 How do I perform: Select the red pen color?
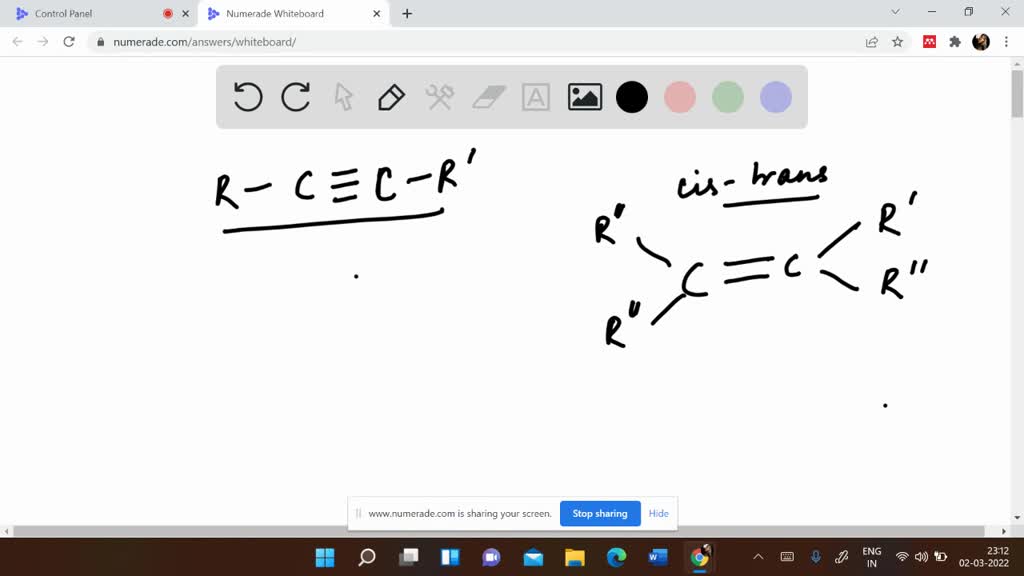[x=680, y=97]
